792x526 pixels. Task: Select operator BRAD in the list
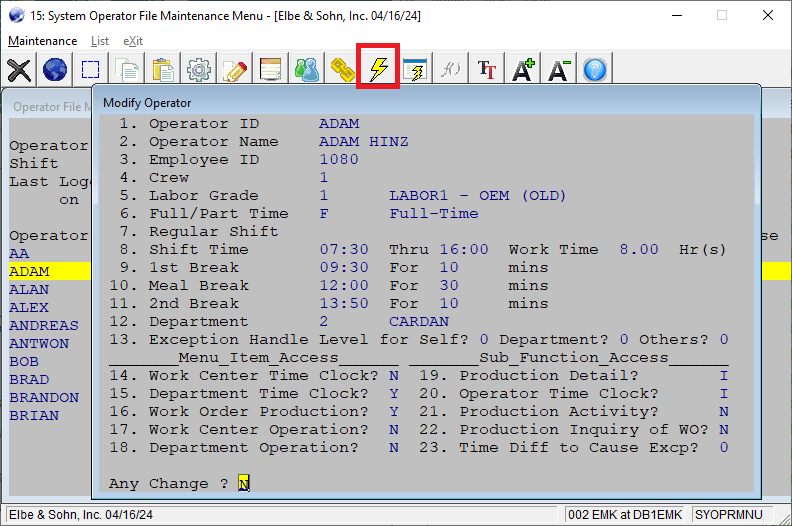tap(29, 380)
